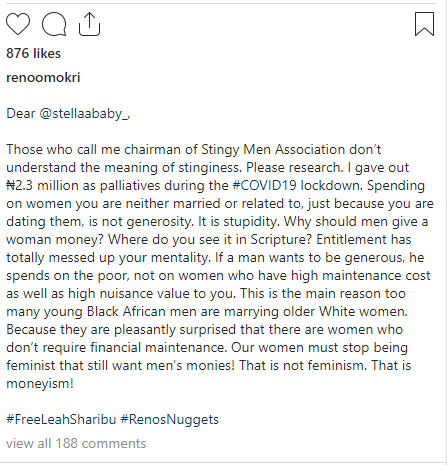Follow the #COVID19 hashtag

264,185
